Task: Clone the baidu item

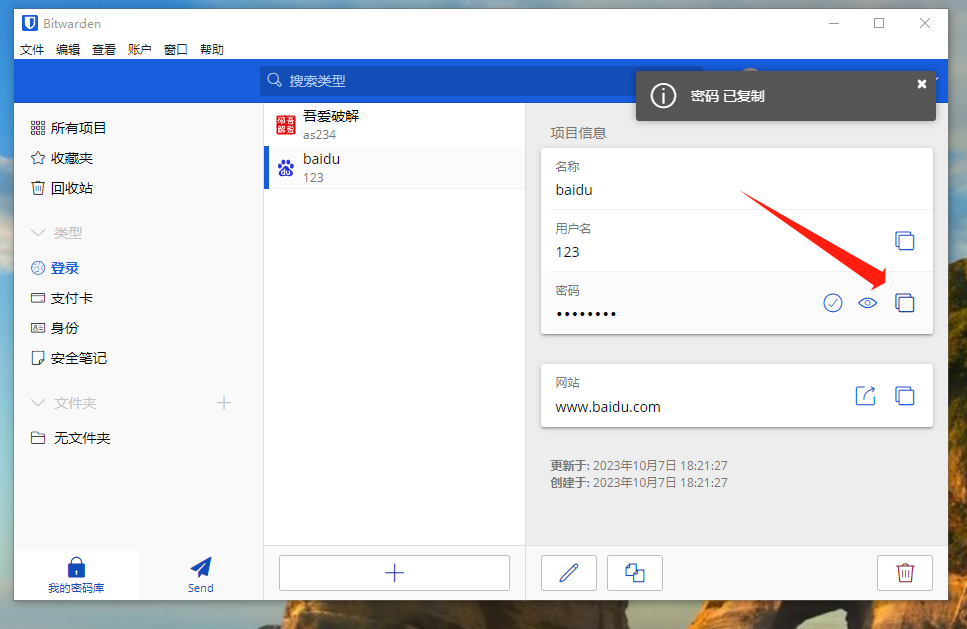Action: 635,573
